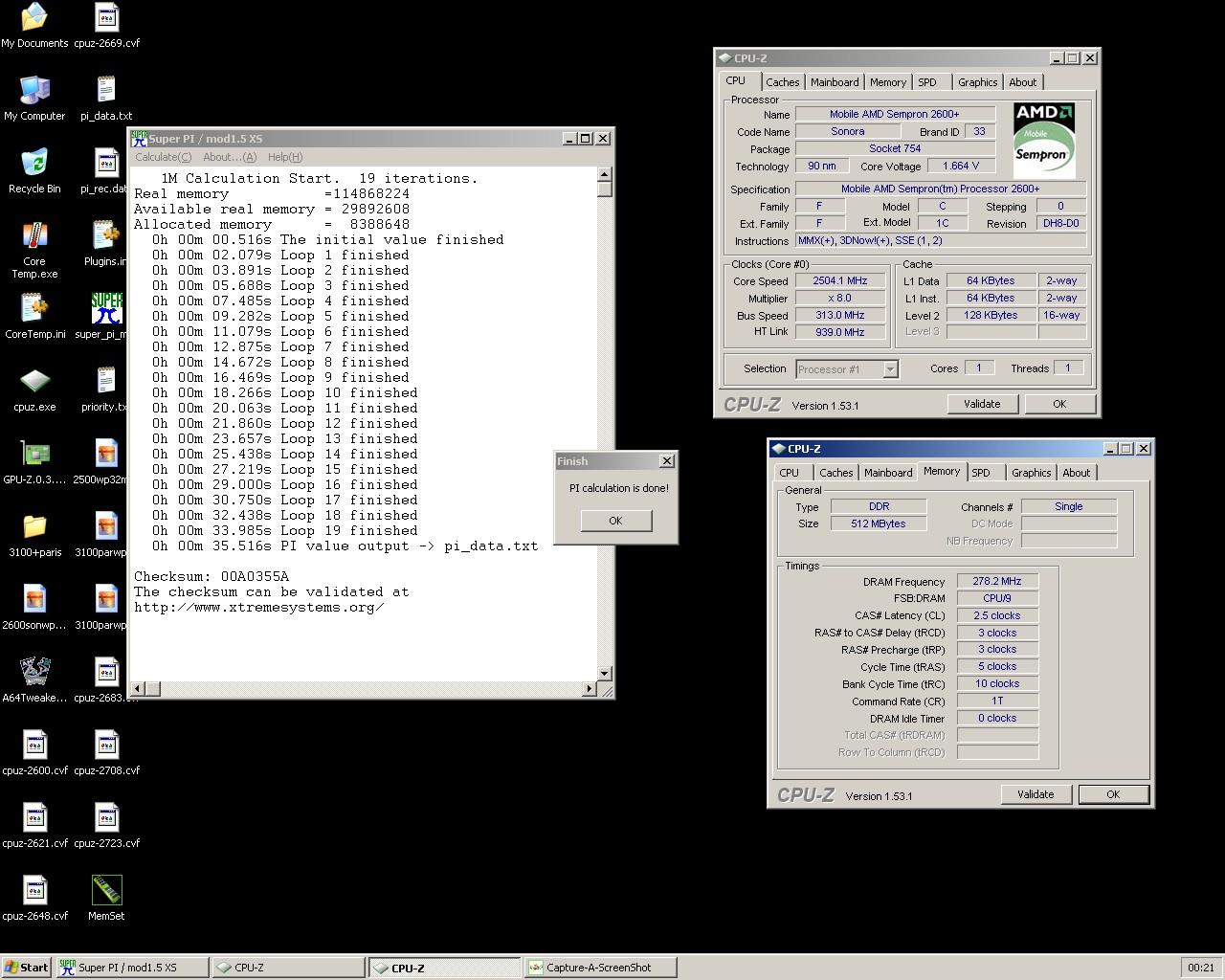The width and height of the screenshot is (1225, 980).
Task: Switch to Caches tab in lower CPU-Z window
Action: pos(835,473)
